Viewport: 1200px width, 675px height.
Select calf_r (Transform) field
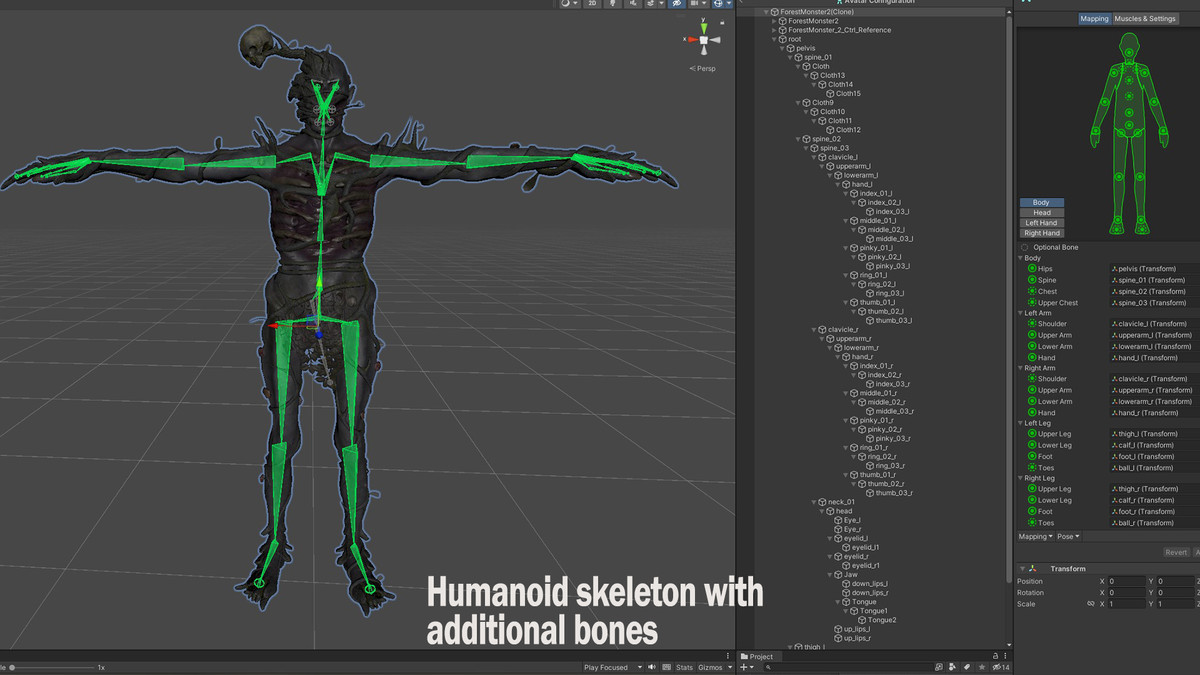point(1154,500)
